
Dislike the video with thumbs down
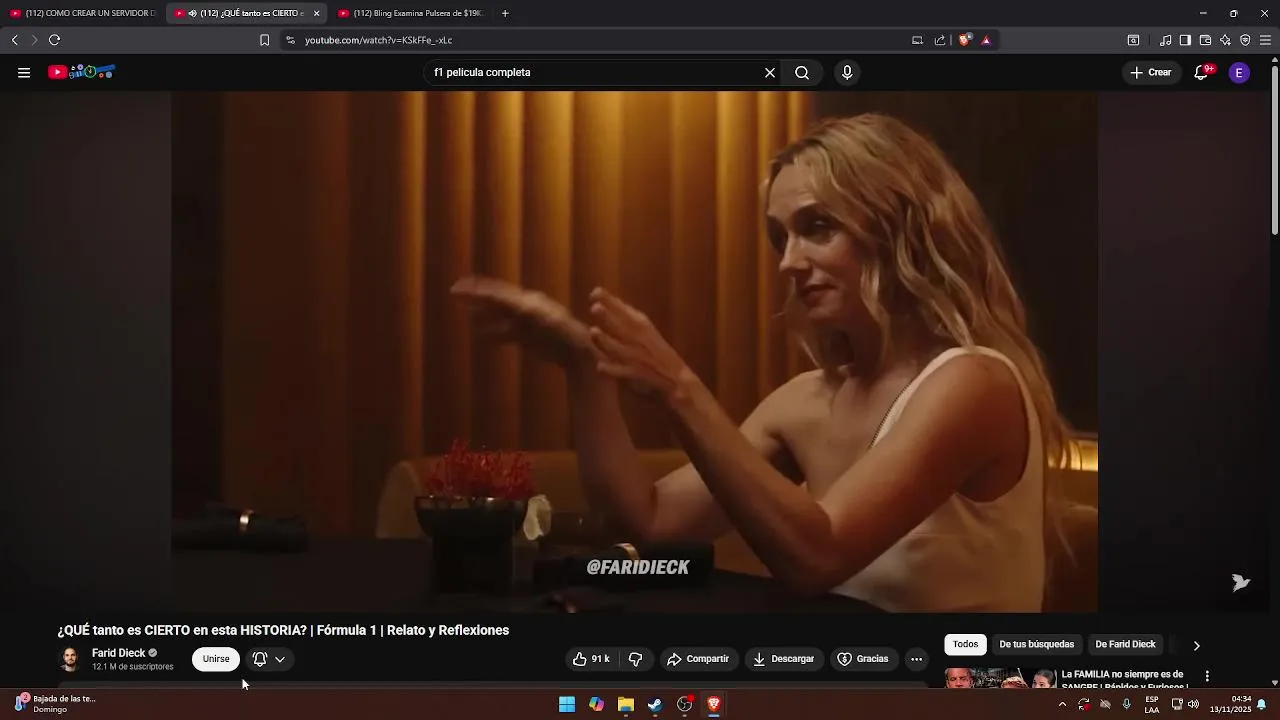pyautogui.click(x=635, y=659)
